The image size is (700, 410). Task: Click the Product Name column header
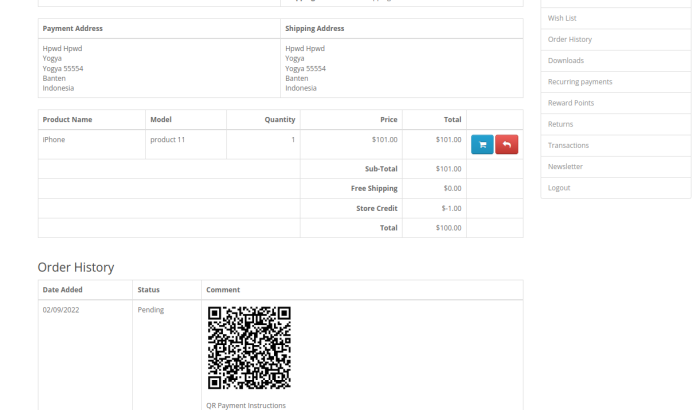click(67, 120)
